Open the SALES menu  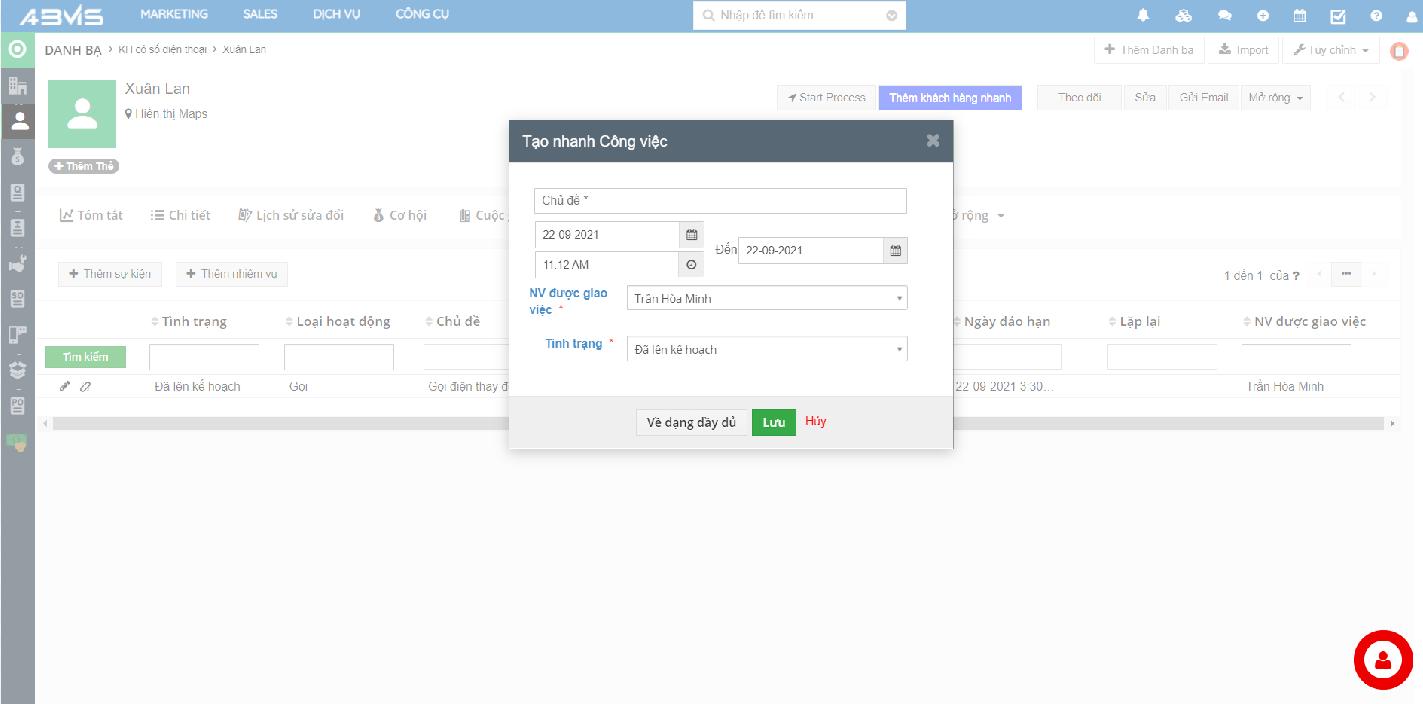pos(260,14)
